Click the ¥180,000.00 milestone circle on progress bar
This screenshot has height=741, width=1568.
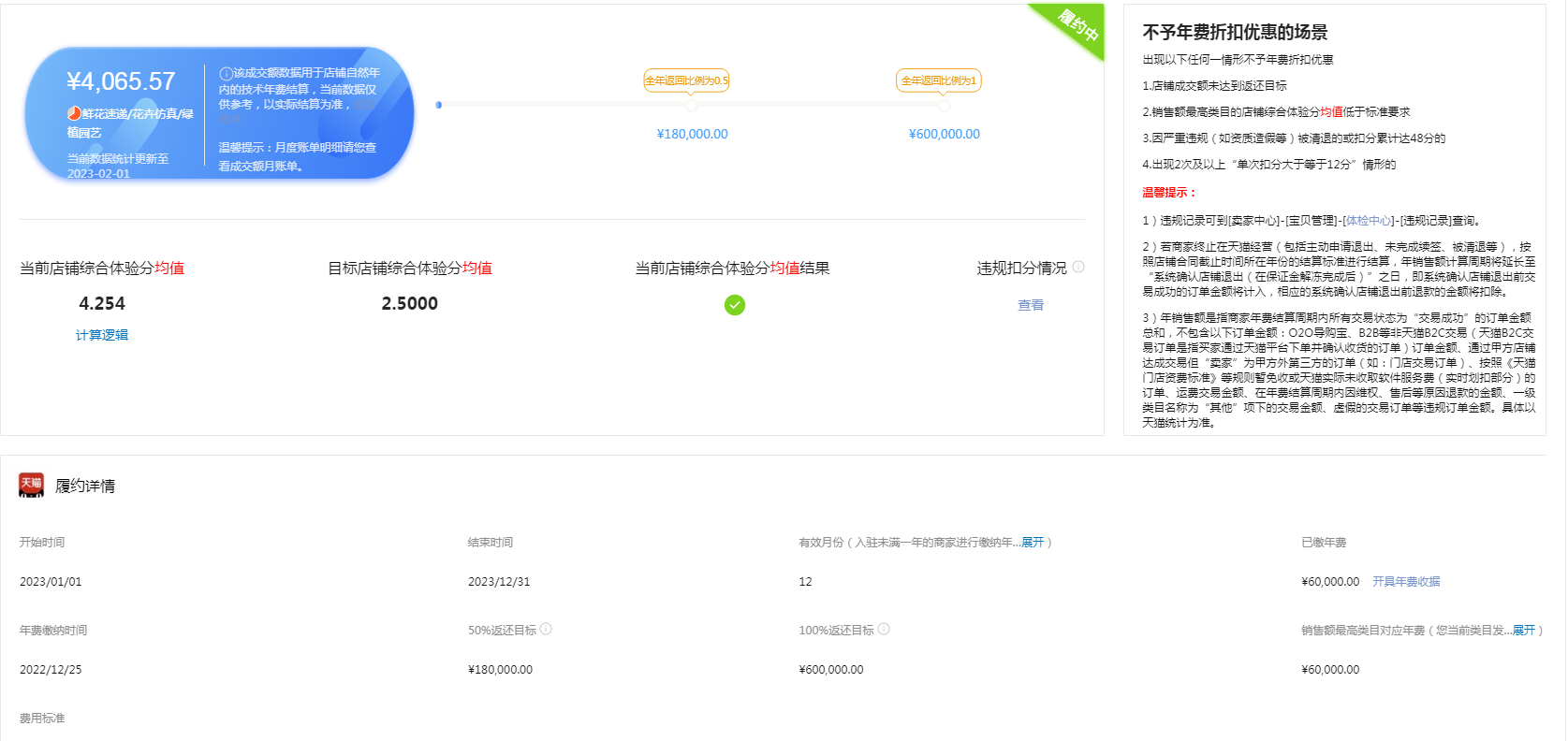point(691,106)
